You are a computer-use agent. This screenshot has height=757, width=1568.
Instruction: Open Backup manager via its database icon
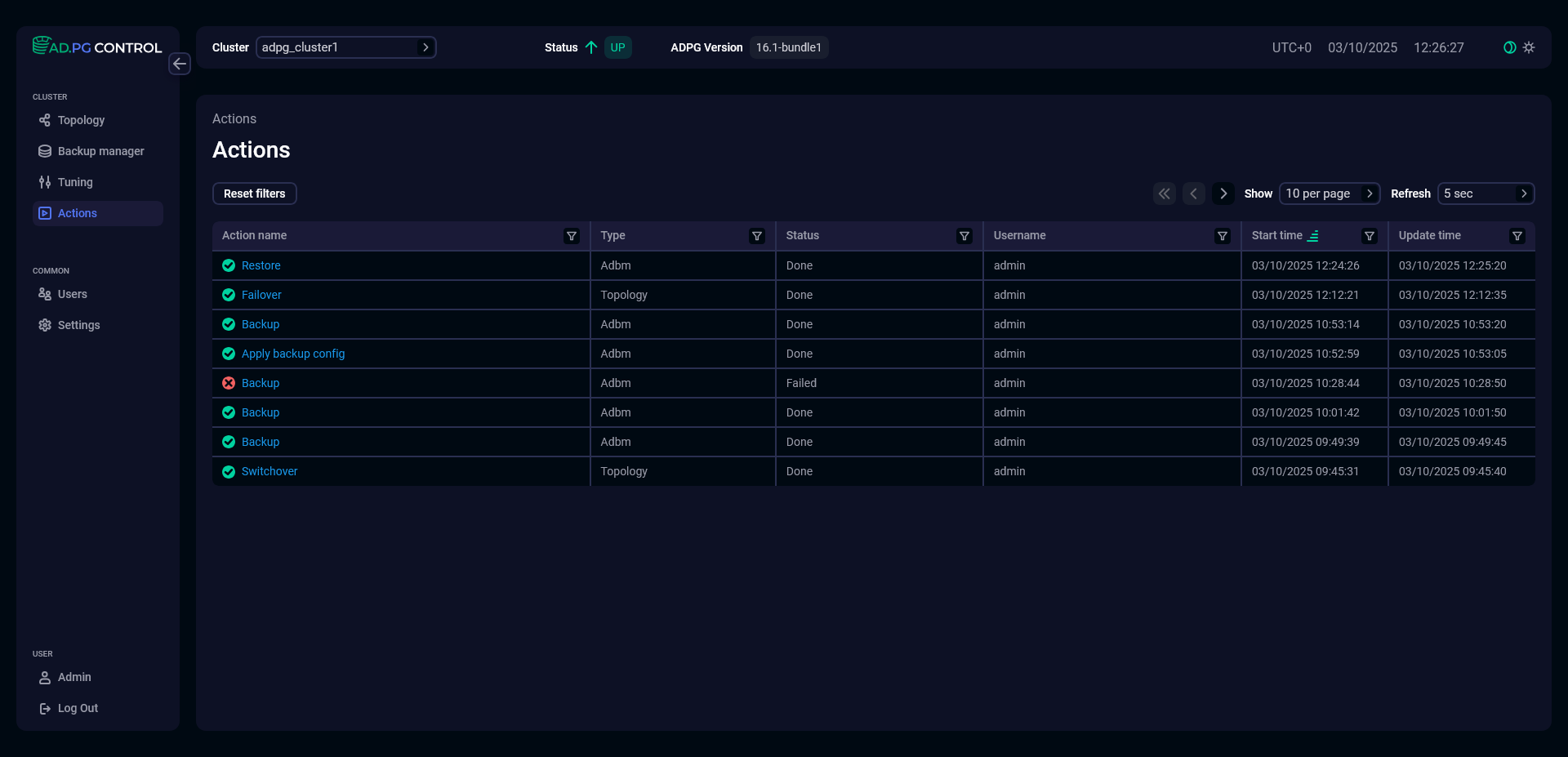pos(44,151)
